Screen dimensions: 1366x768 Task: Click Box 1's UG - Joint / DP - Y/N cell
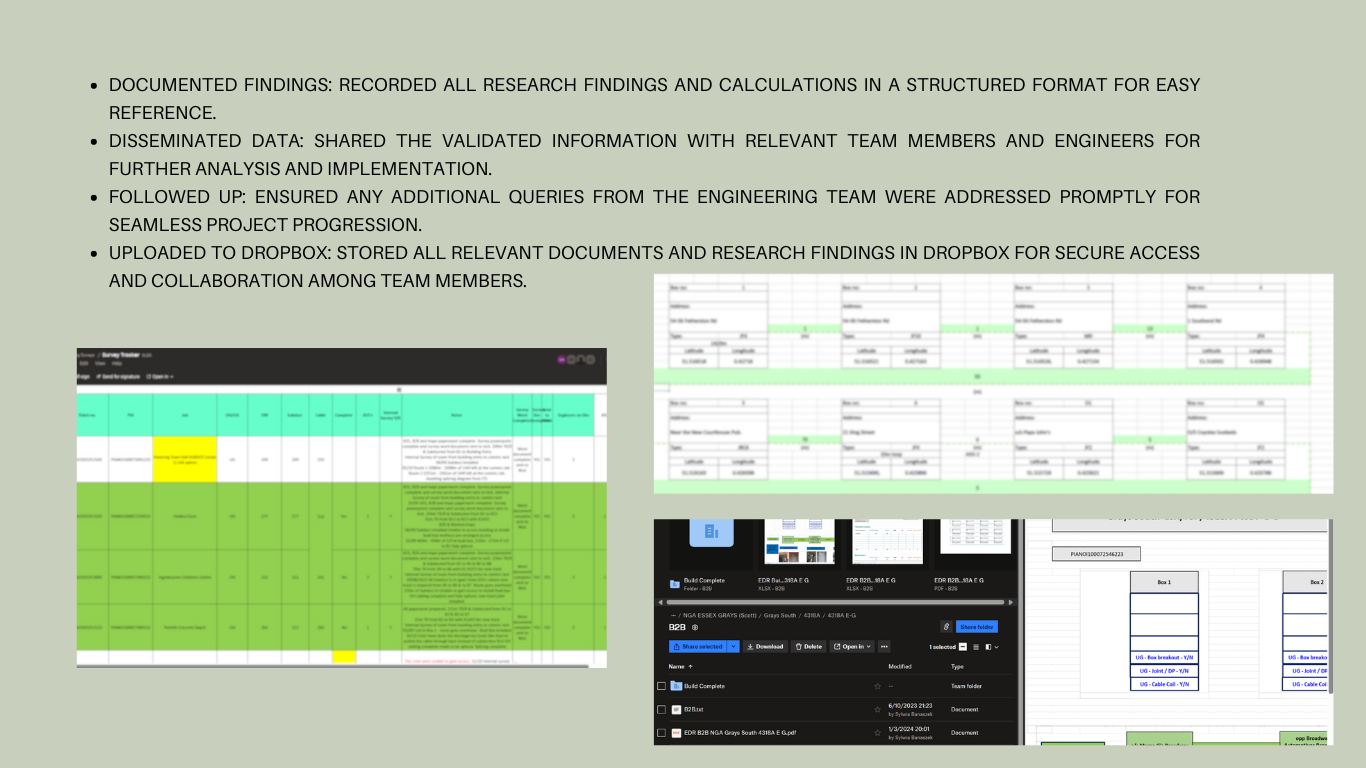tap(1164, 671)
